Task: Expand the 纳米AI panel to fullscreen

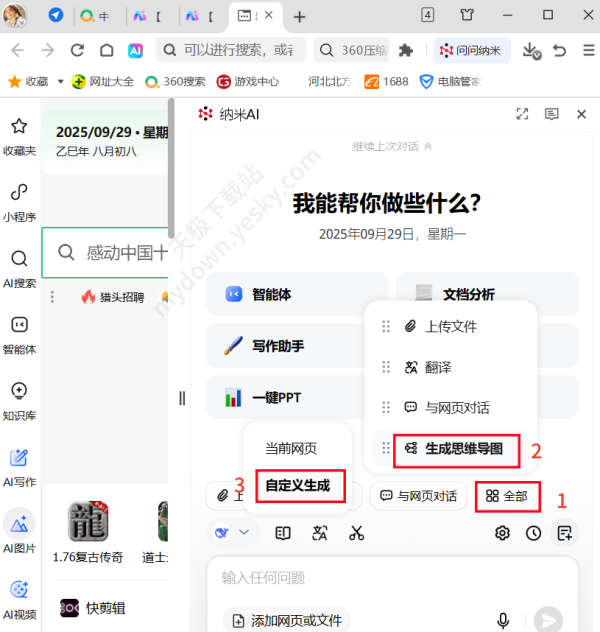Action: (521, 114)
